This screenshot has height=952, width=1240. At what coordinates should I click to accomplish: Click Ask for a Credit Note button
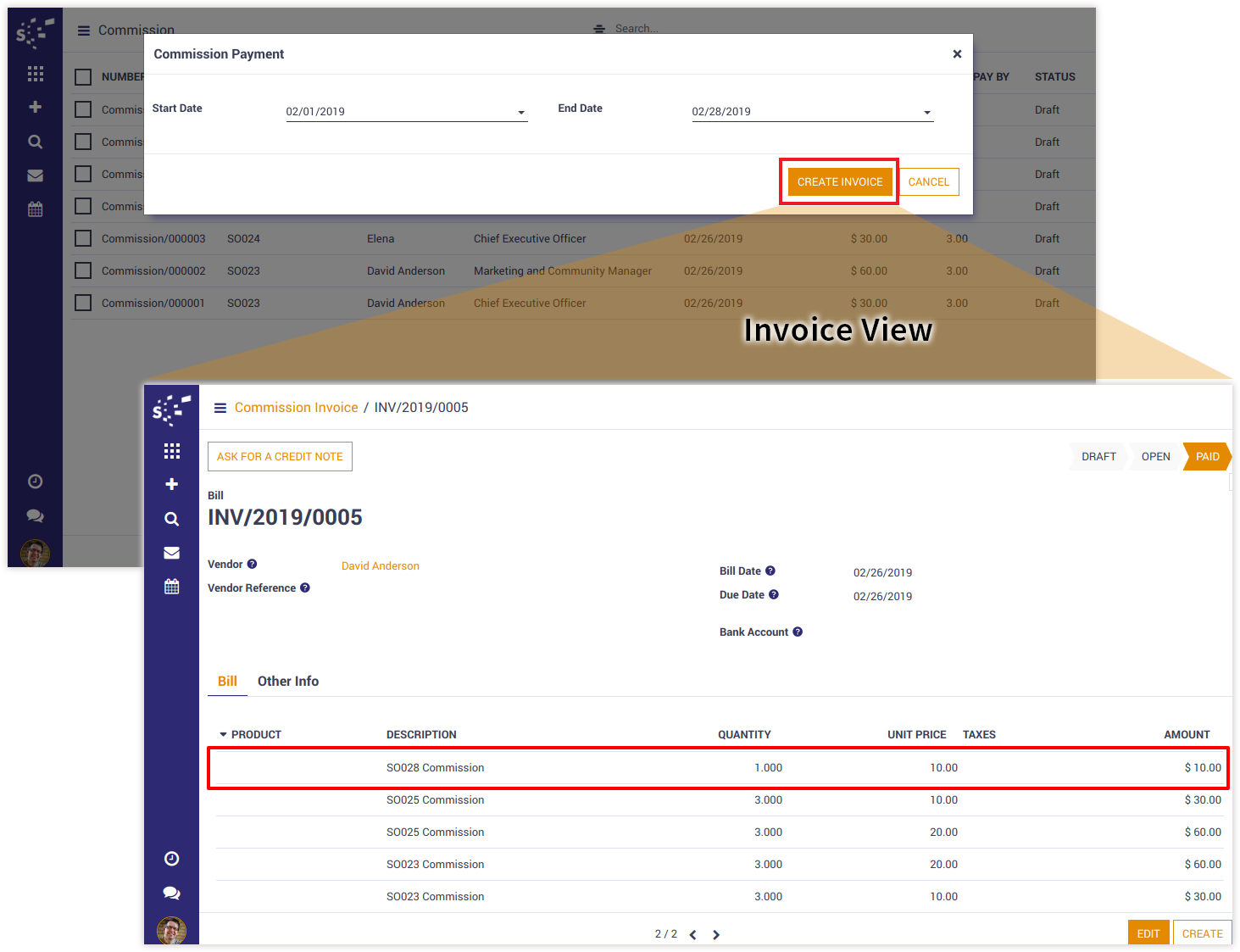click(x=280, y=456)
